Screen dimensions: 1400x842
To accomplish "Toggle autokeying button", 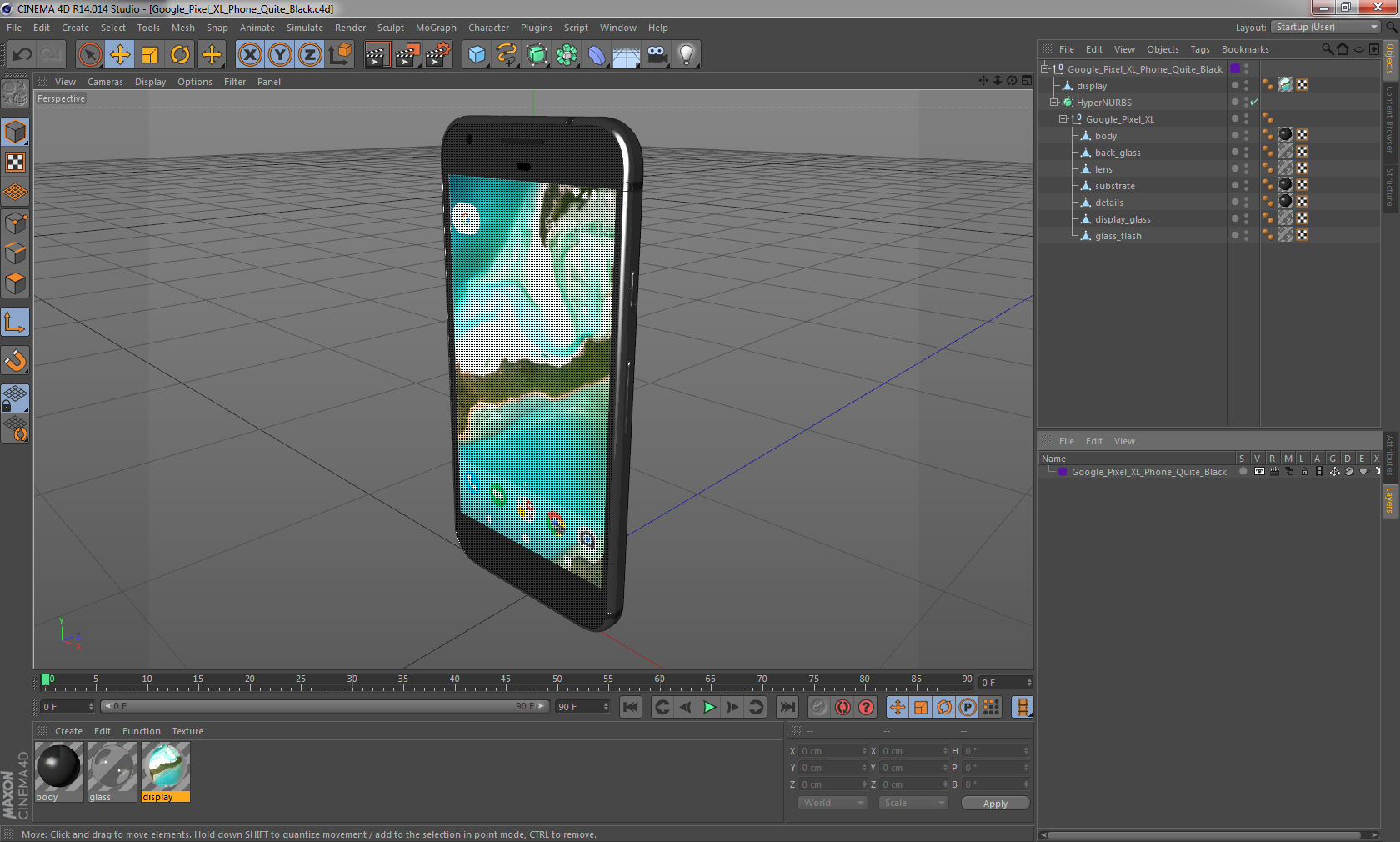I will tap(842, 707).
